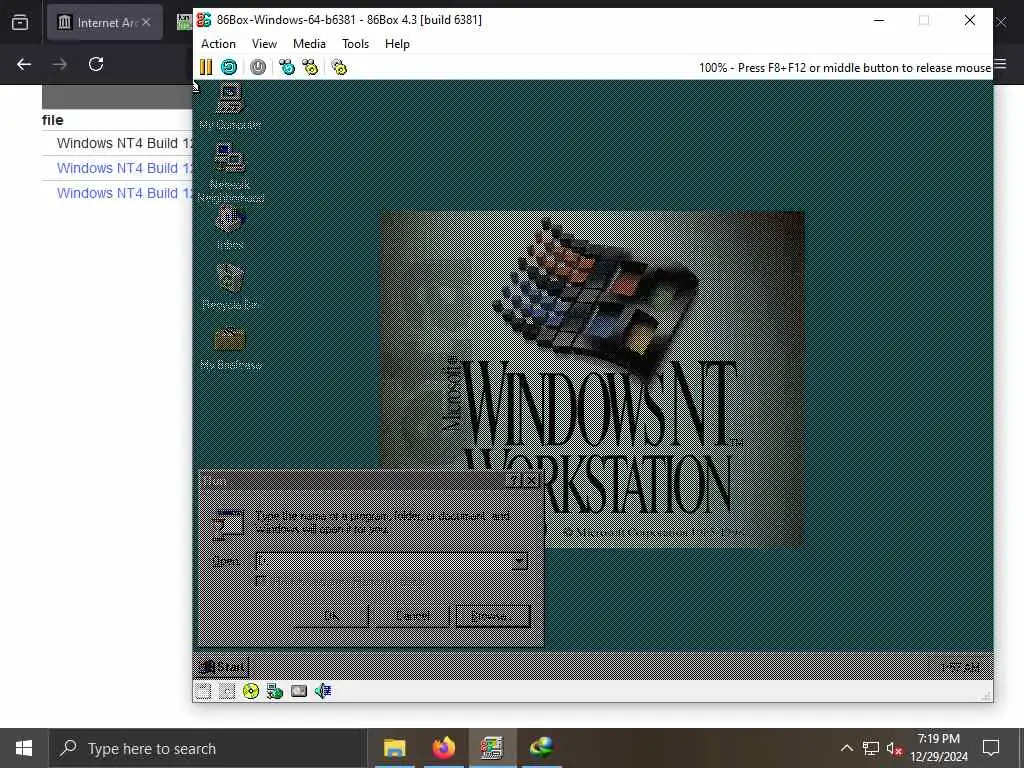This screenshot has height=768, width=1024.
Task: Click the Open text field in Run dialog
Action: (x=385, y=561)
